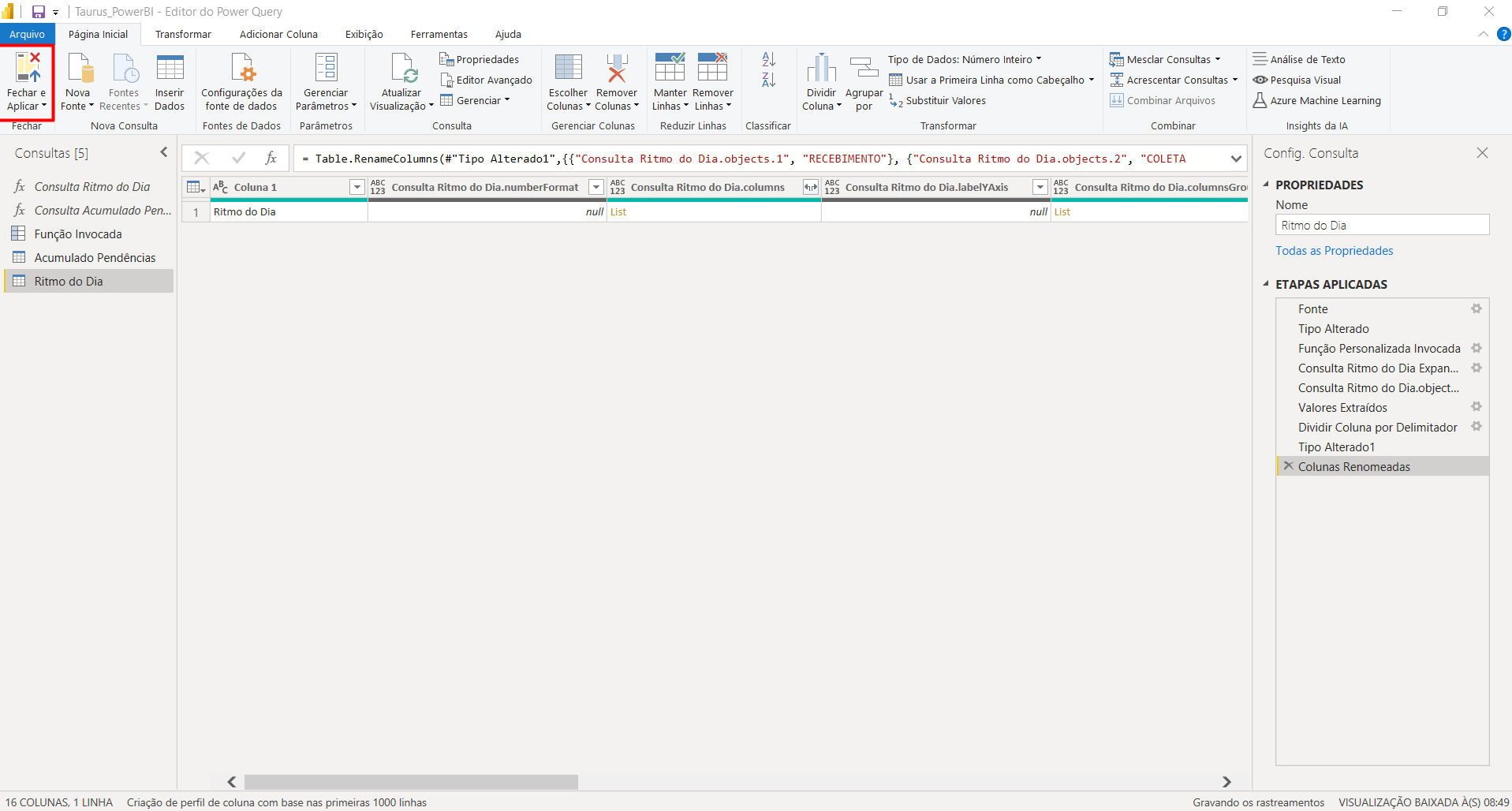Image resolution: width=1512 pixels, height=811 pixels.
Task: Click Escolher Colunas icon
Action: (569, 68)
